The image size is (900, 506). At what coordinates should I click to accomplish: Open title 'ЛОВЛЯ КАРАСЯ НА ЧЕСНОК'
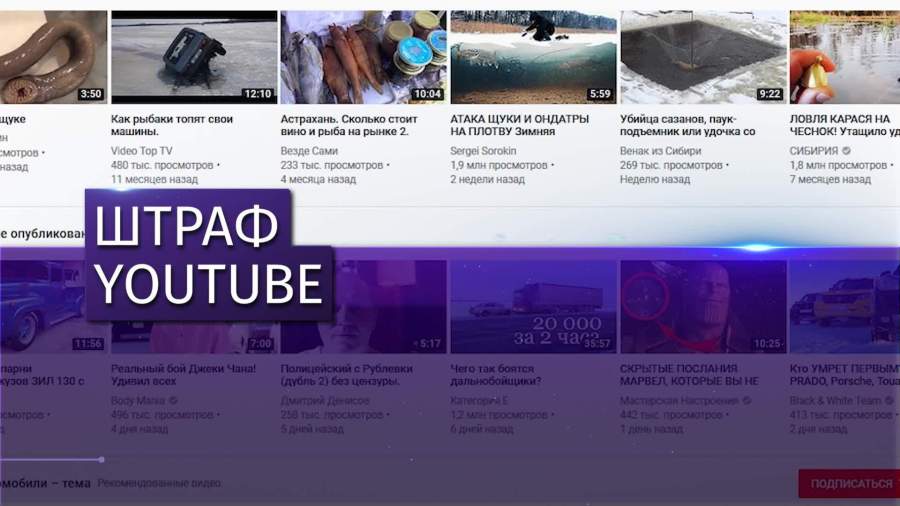[845, 125]
